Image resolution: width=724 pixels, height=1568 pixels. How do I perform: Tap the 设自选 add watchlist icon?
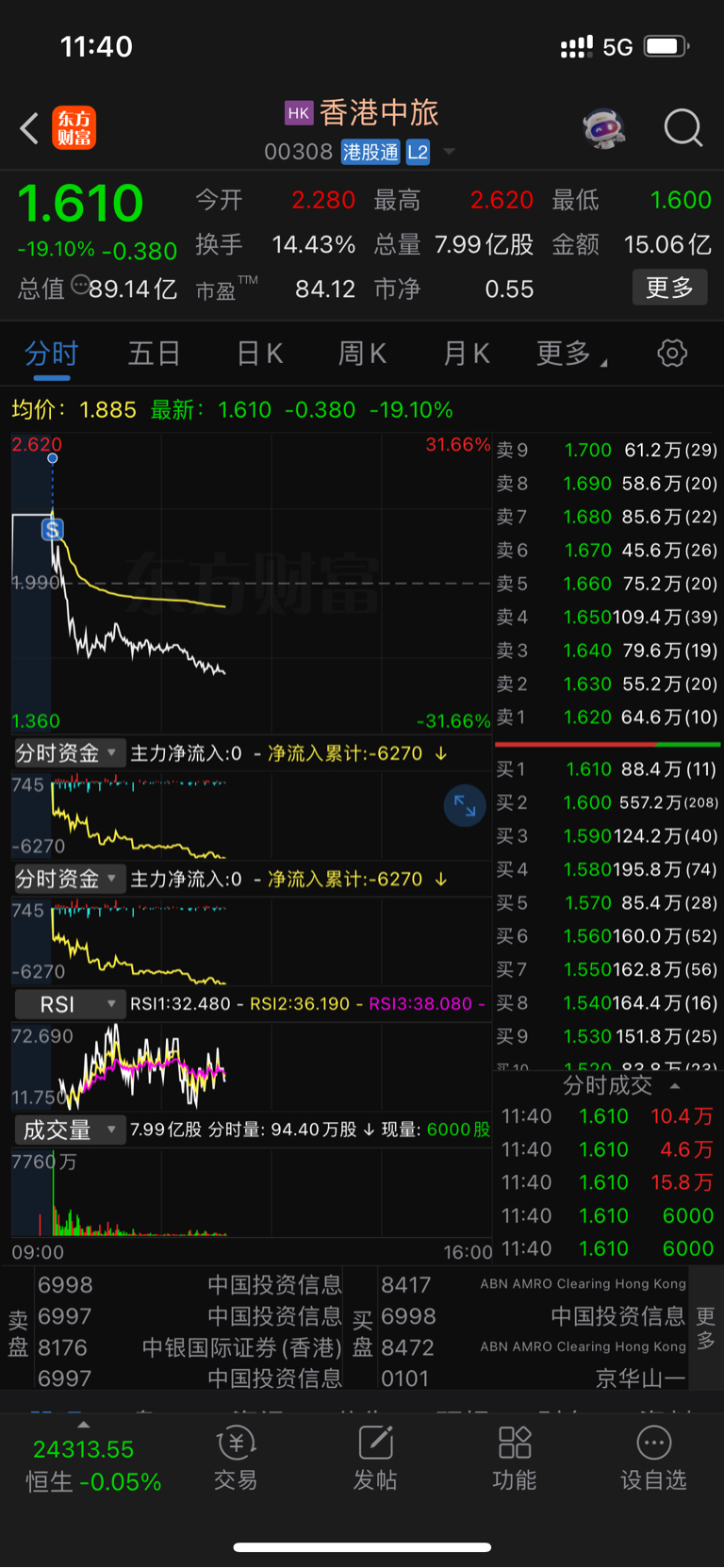654,1443
